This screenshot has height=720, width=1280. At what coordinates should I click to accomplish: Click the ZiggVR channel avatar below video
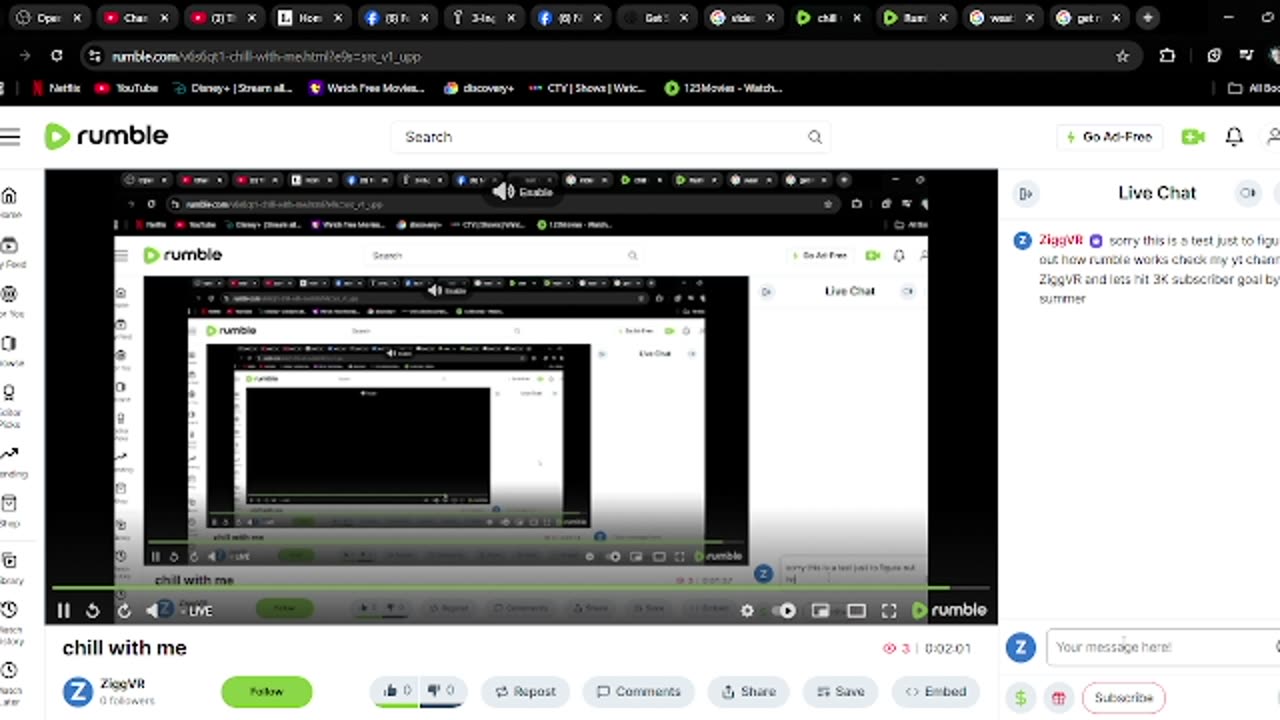(x=78, y=692)
